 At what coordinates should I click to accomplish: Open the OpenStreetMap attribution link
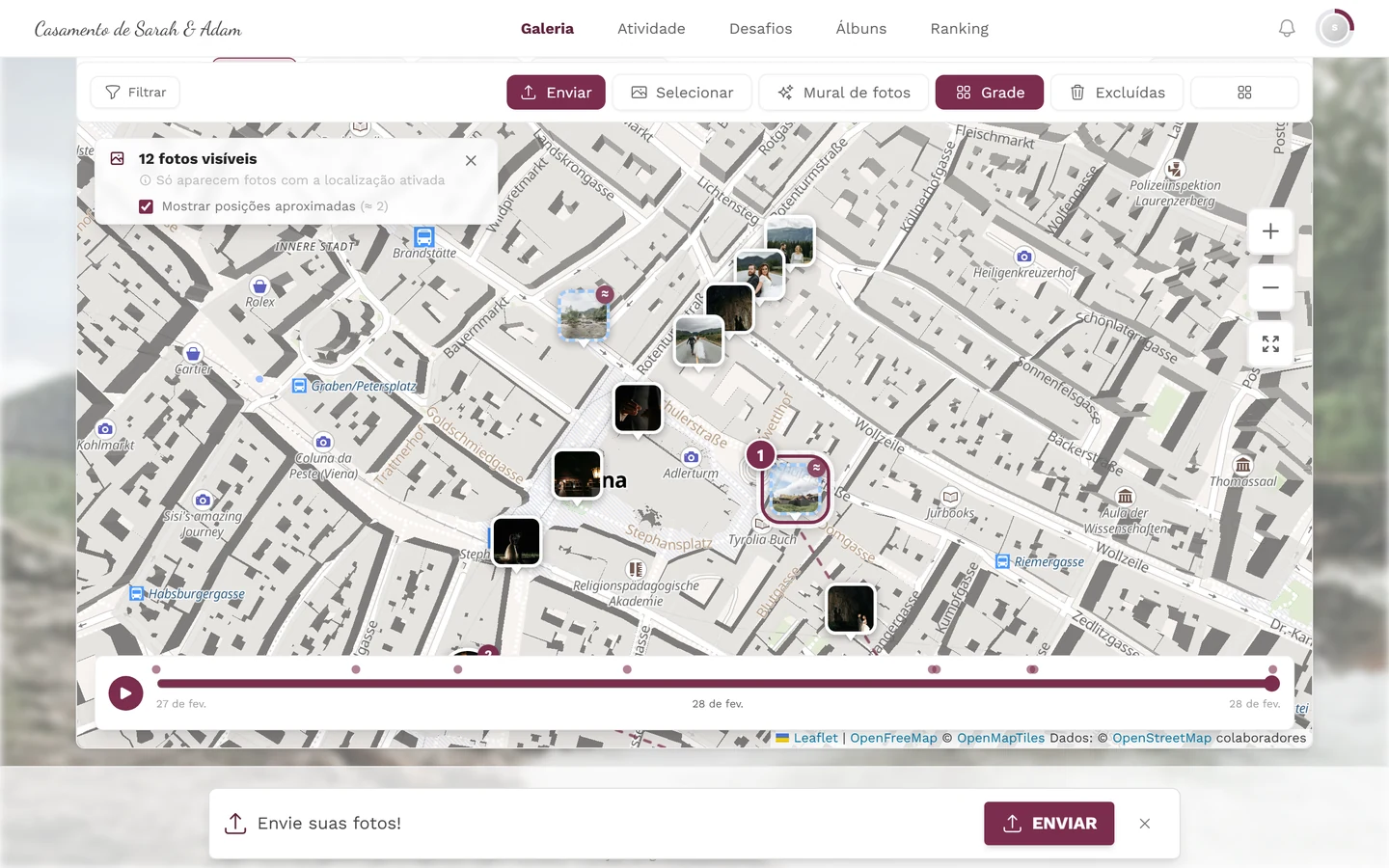click(1161, 738)
